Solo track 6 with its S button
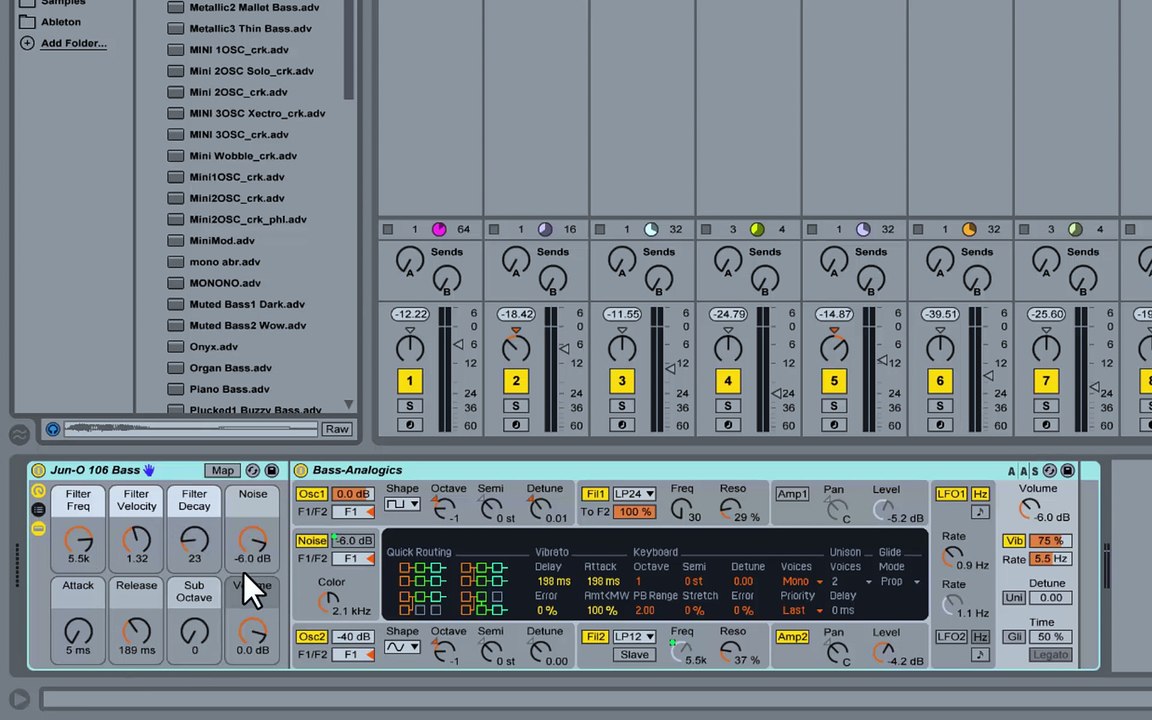This screenshot has width=1152, height=720. [940, 406]
